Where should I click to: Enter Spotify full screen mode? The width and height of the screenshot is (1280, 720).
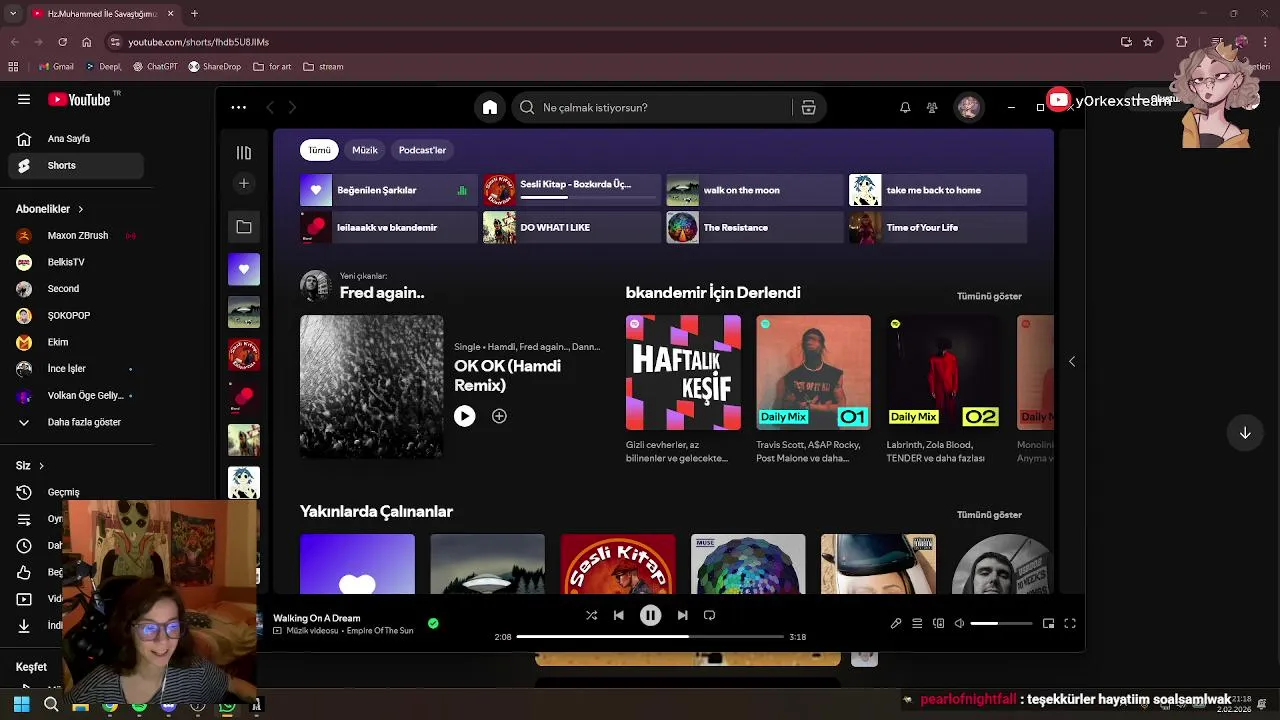(1070, 624)
